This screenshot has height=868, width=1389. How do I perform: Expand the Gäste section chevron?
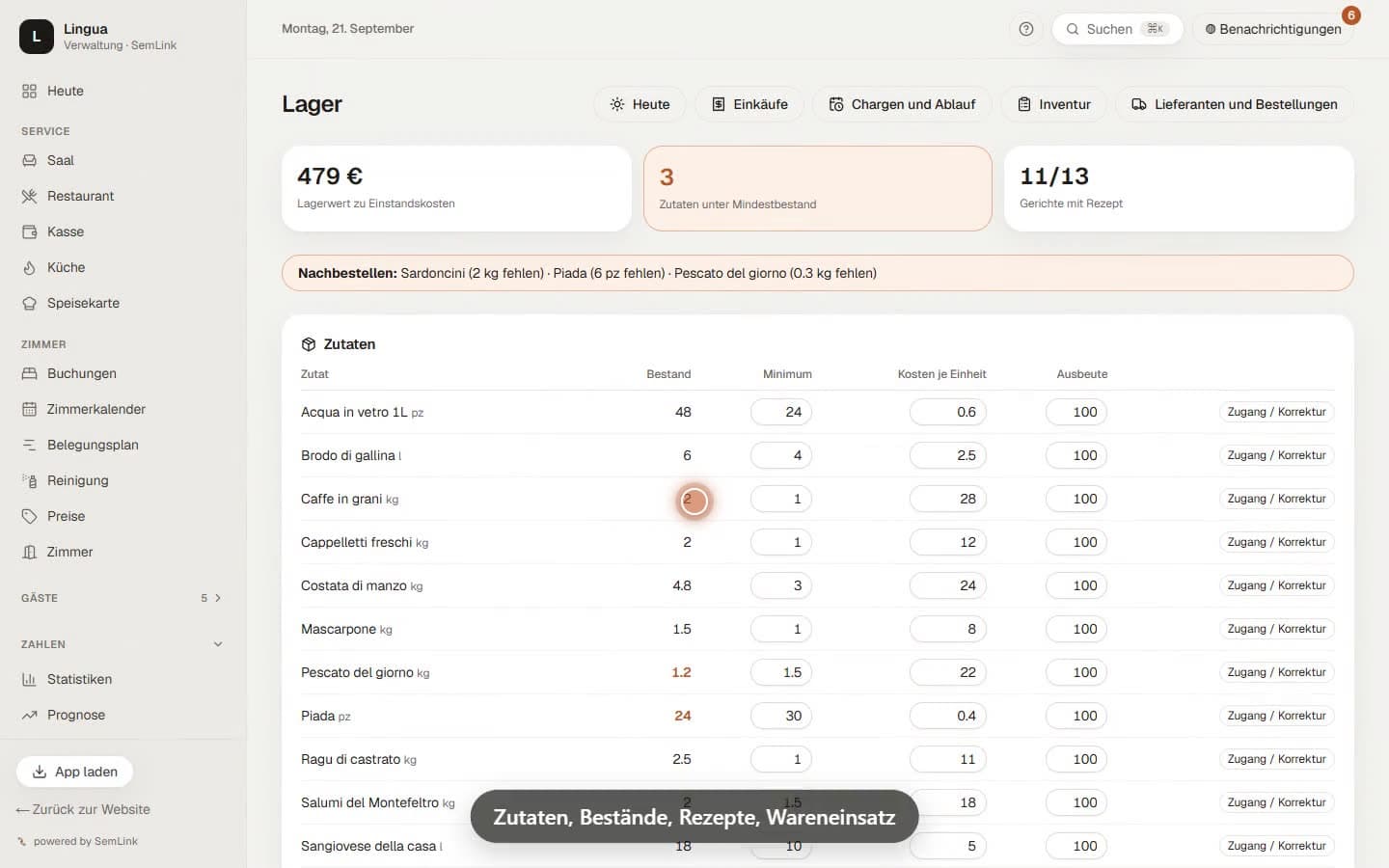(x=218, y=598)
